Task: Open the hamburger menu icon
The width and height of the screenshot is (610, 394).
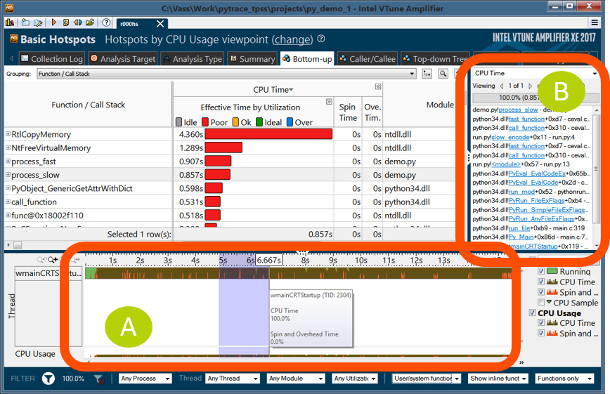Action: pos(594,23)
